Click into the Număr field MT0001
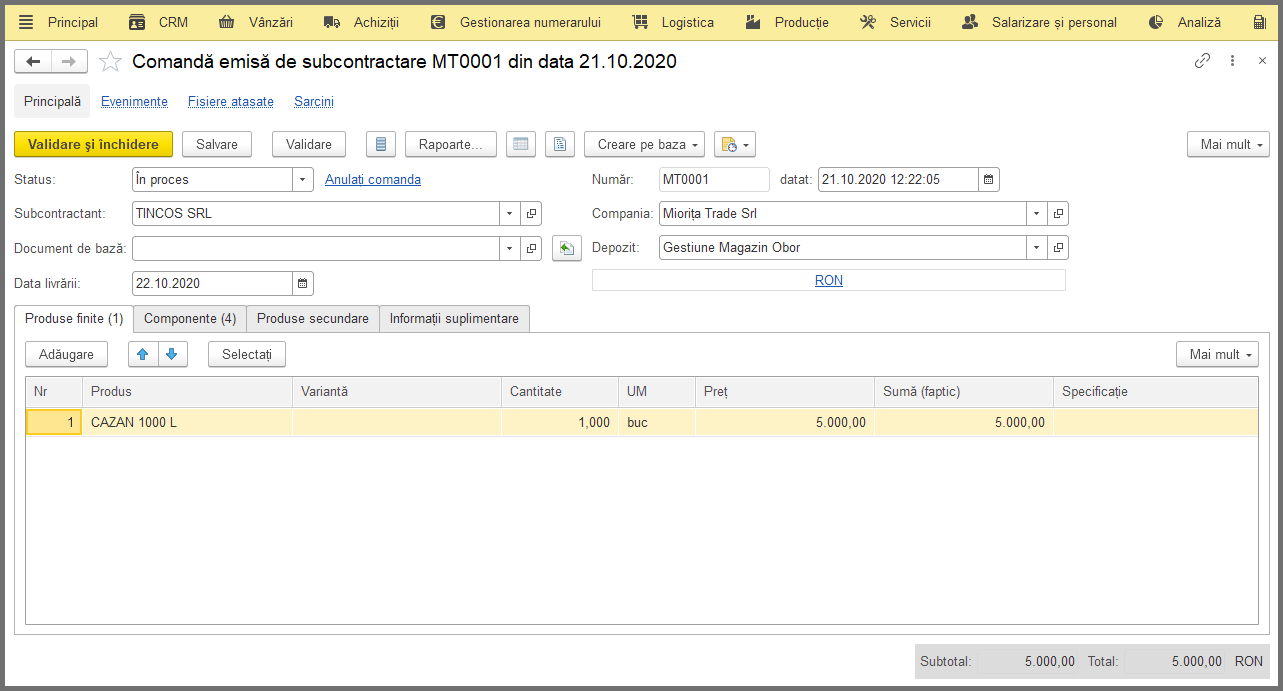1283x691 pixels. (x=715, y=180)
